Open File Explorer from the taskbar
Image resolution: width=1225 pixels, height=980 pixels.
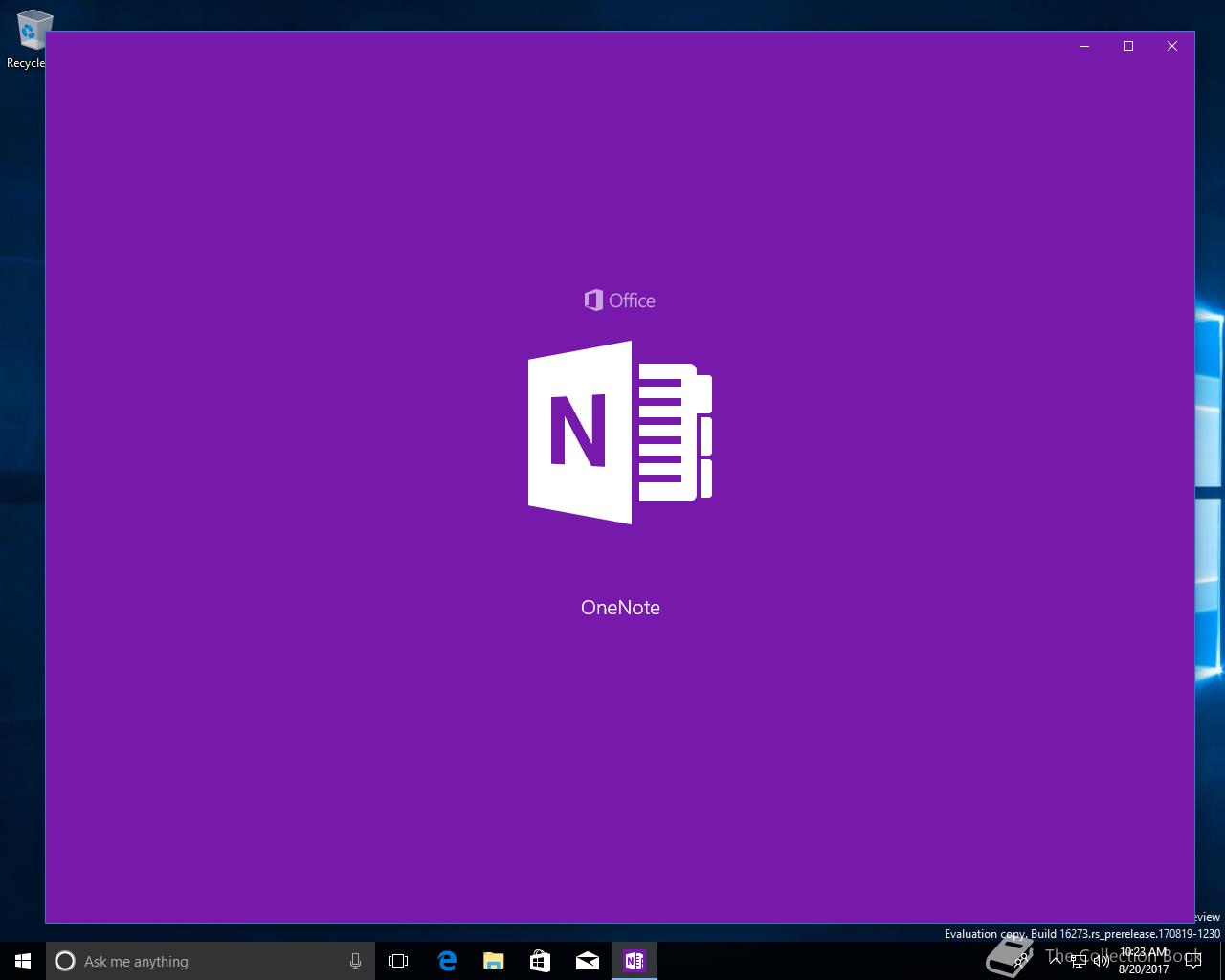click(493, 961)
